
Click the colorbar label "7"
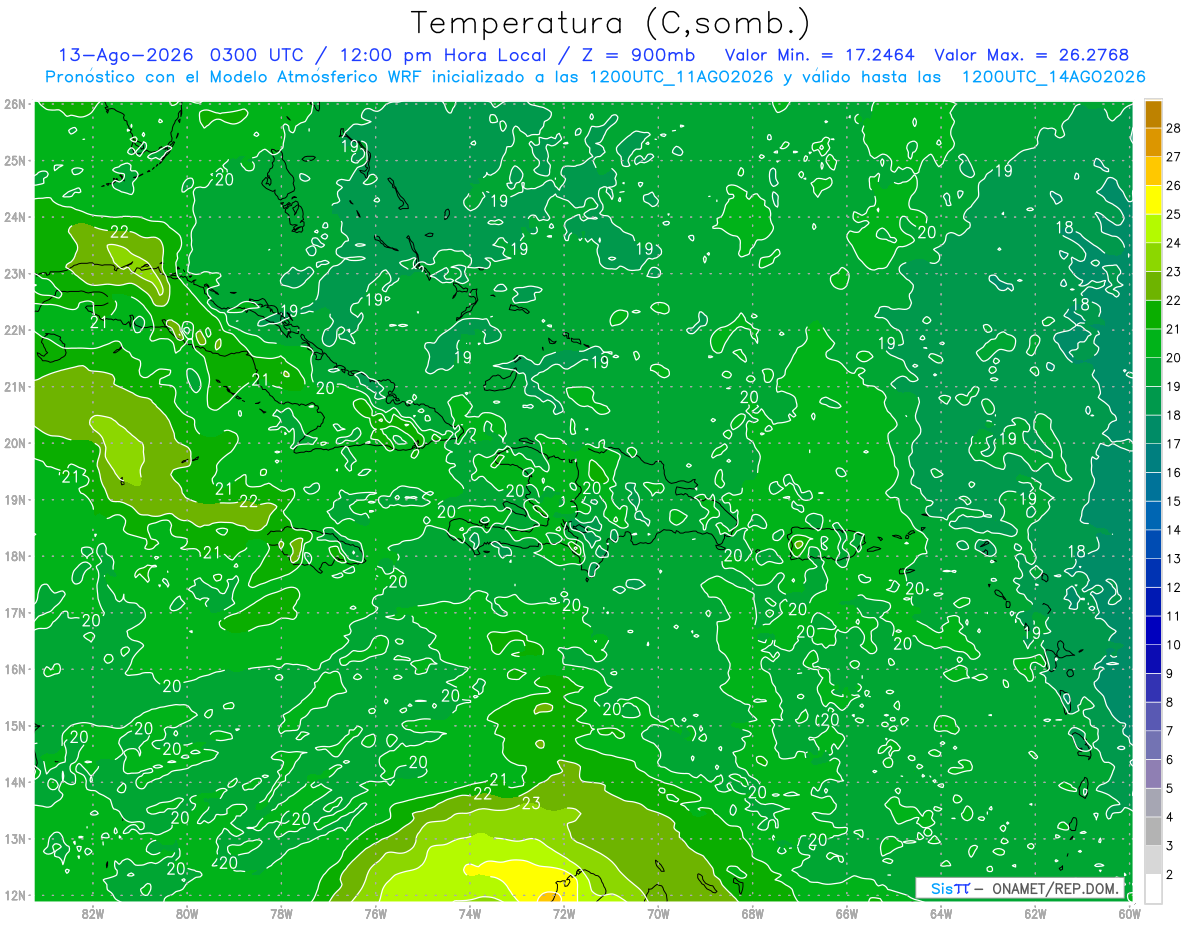[x=1170, y=731]
